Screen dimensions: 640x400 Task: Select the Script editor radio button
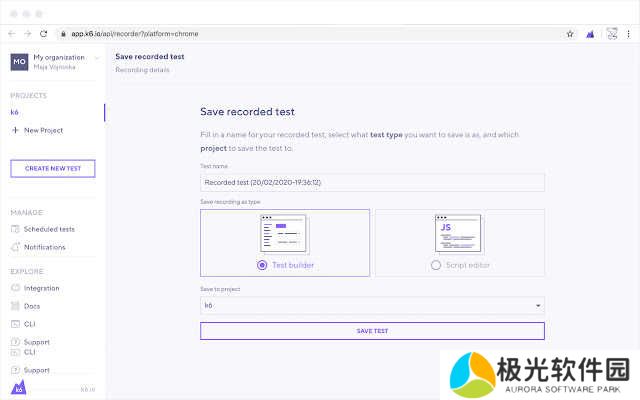click(x=435, y=265)
